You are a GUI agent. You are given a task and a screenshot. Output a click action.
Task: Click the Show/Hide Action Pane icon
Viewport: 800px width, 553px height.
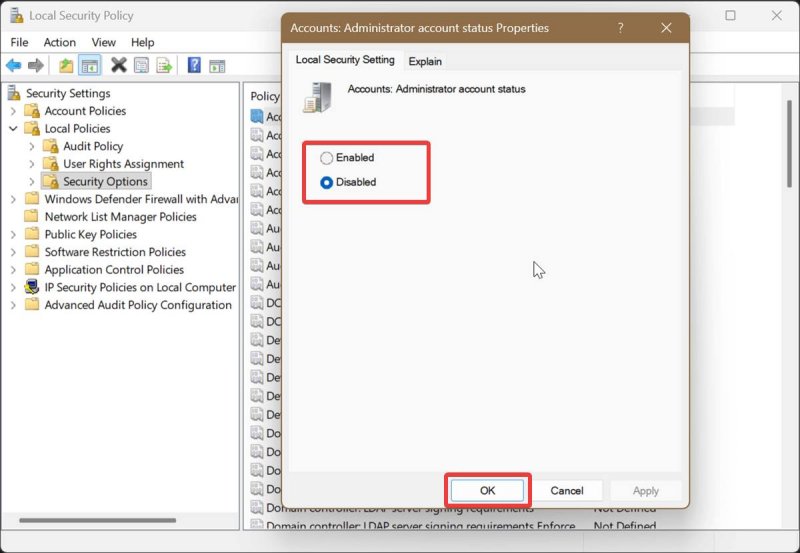tap(217, 66)
